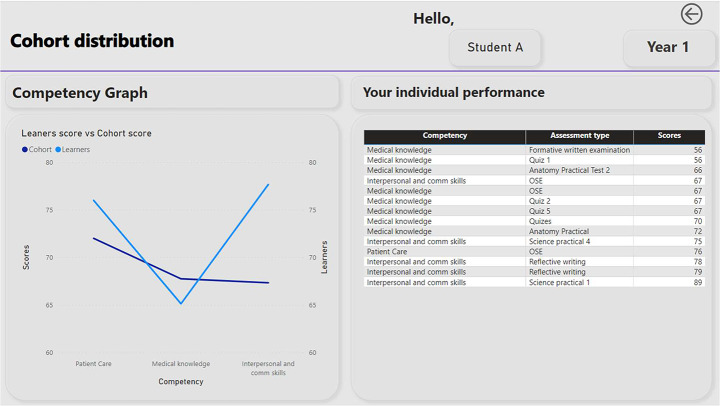Click 'Your individual performance' panel heading

(454, 92)
